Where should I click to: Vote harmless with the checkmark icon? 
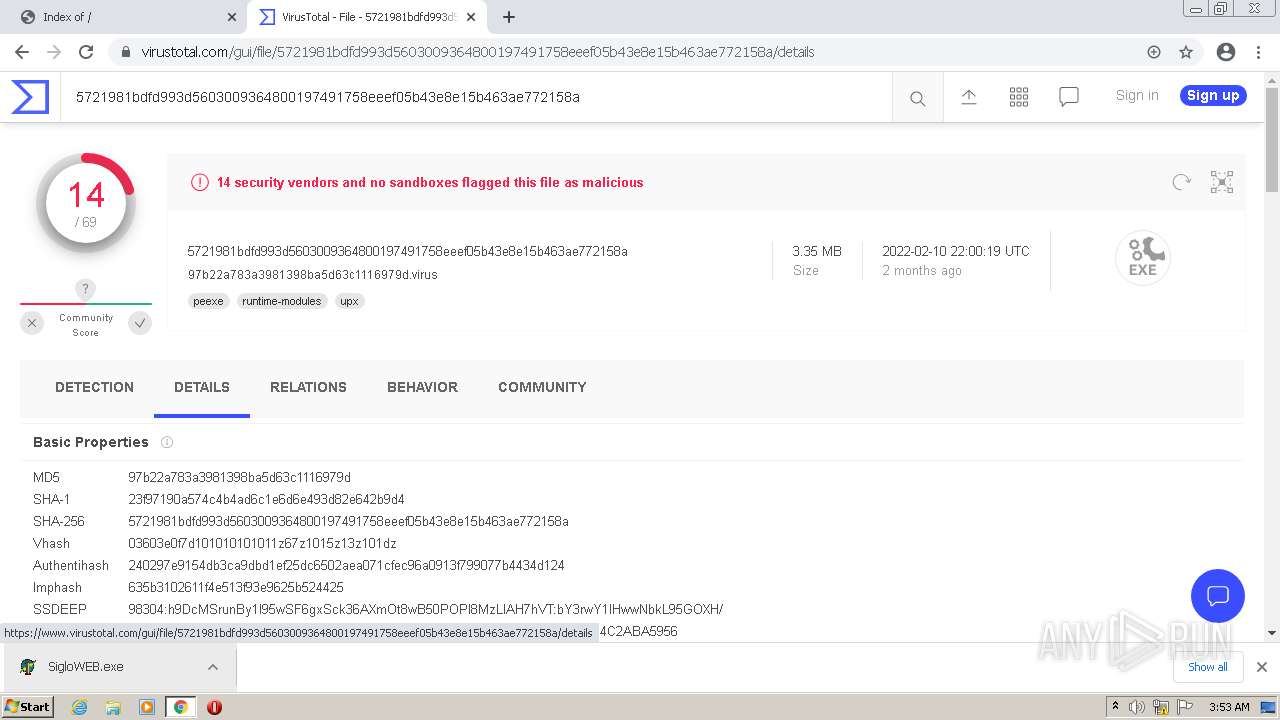point(140,323)
